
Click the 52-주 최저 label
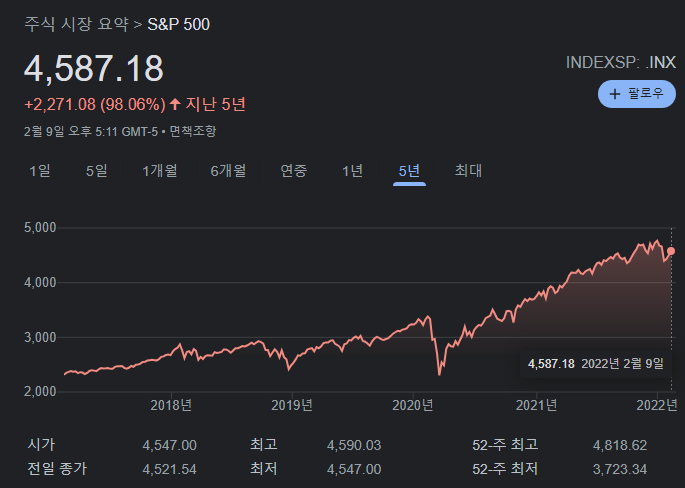point(505,469)
